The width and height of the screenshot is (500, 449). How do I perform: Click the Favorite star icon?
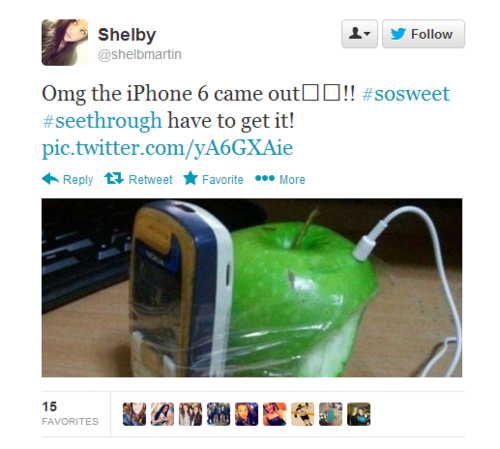pyautogui.click(x=190, y=178)
